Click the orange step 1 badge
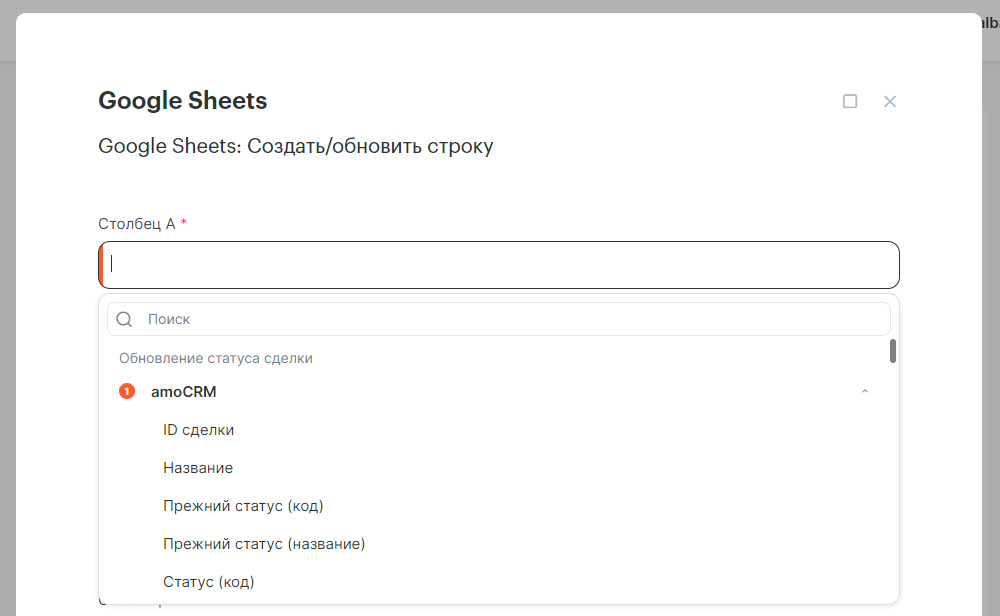The height and width of the screenshot is (616, 1000). tap(127, 392)
